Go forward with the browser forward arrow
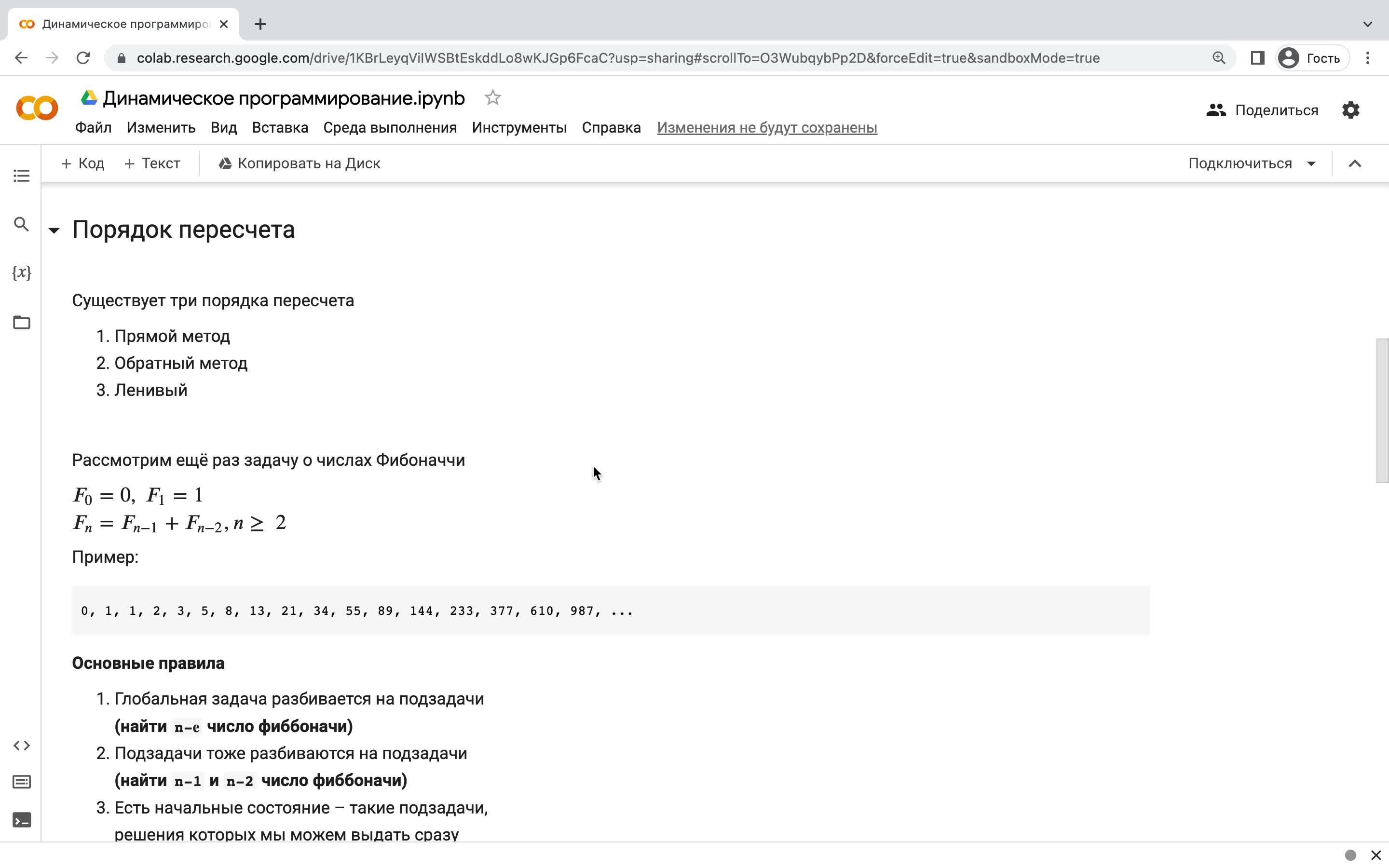The image size is (1389, 868). click(52, 58)
